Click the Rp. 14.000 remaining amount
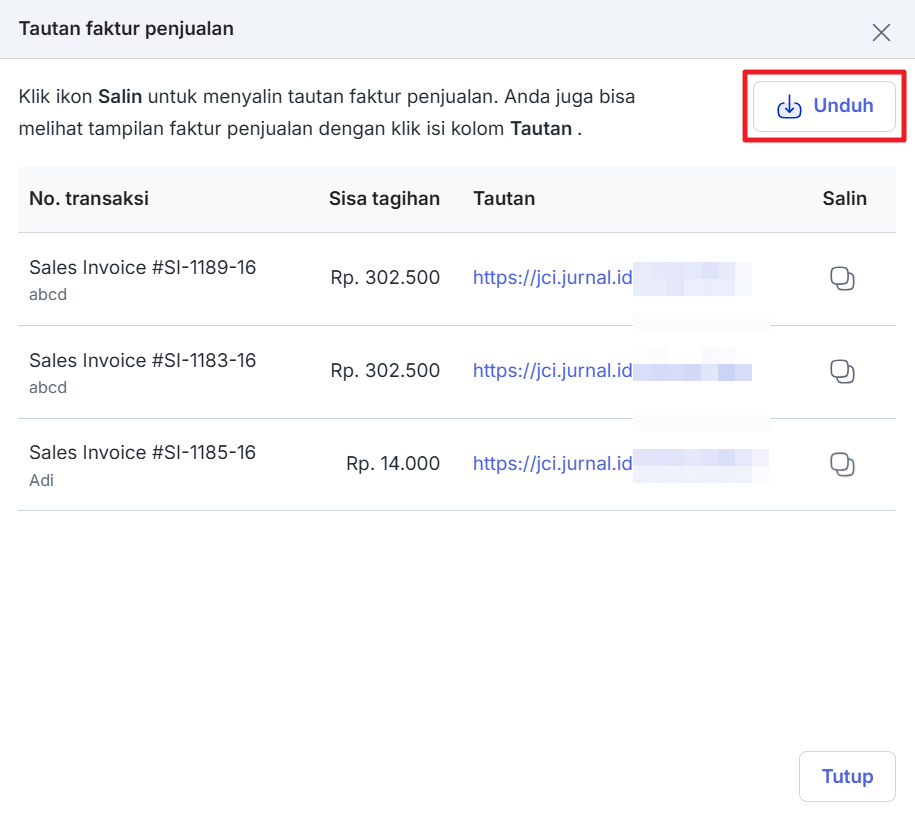The image size is (915, 816). coord(393,464)
